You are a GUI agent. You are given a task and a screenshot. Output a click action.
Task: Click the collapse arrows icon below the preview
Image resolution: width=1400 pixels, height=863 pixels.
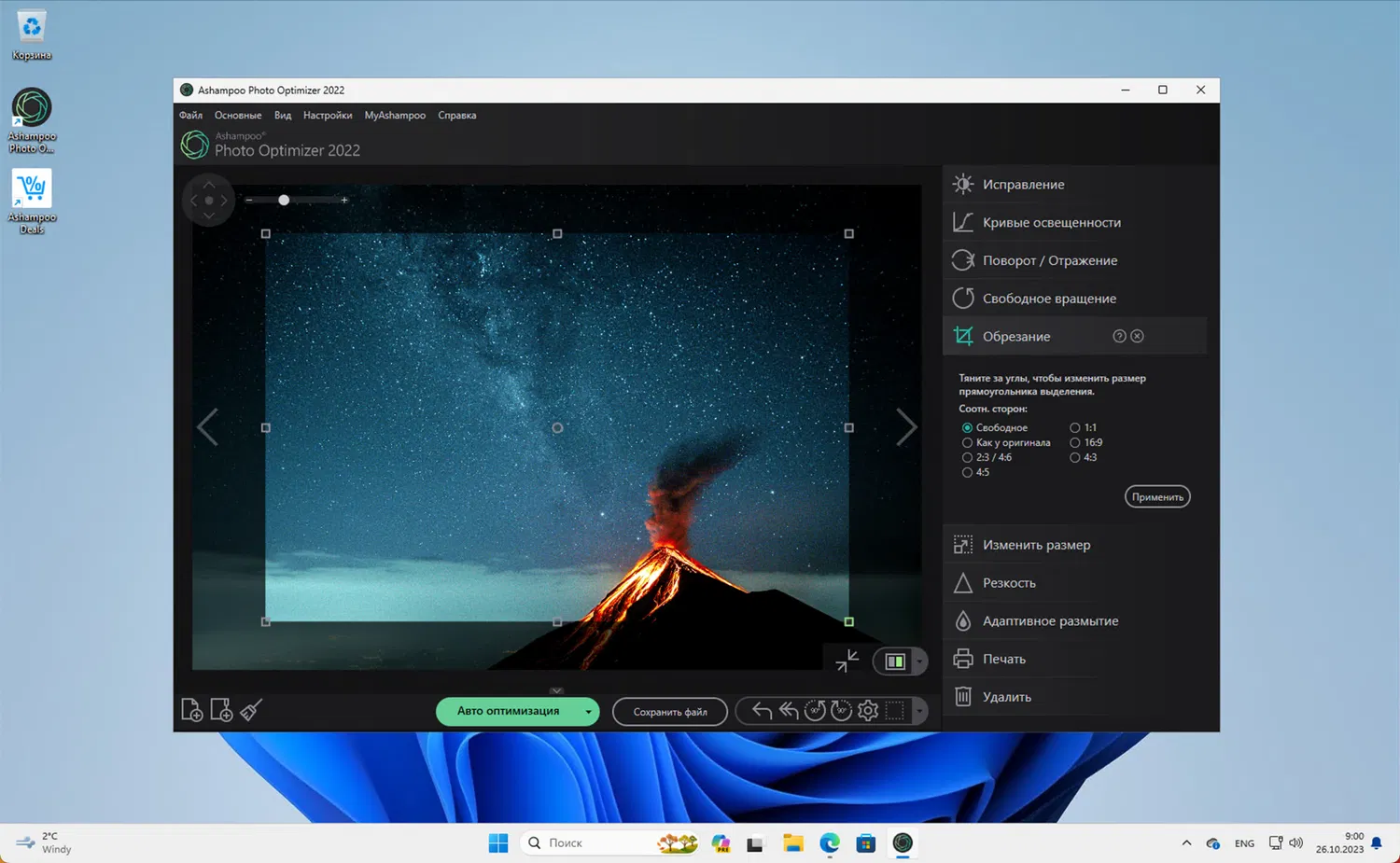click(x=847, y=661)
